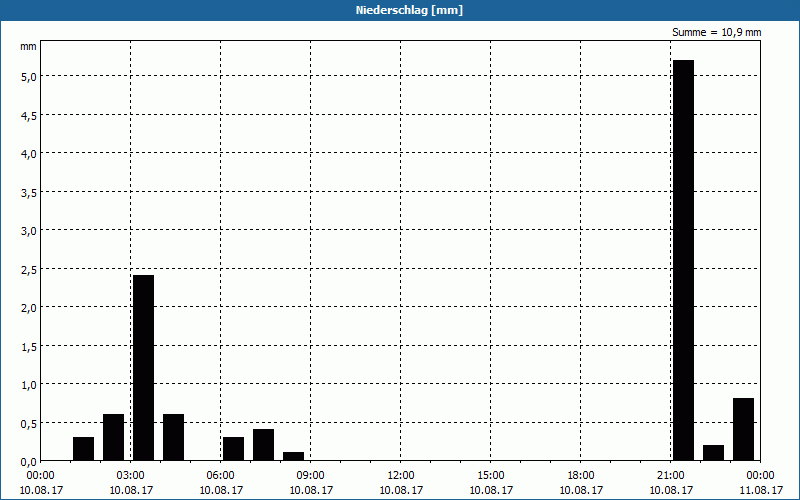The width and height of the screenshot is (800, 500).
Task: Click the '09:00' time axis label
Action: pos(311,476)
